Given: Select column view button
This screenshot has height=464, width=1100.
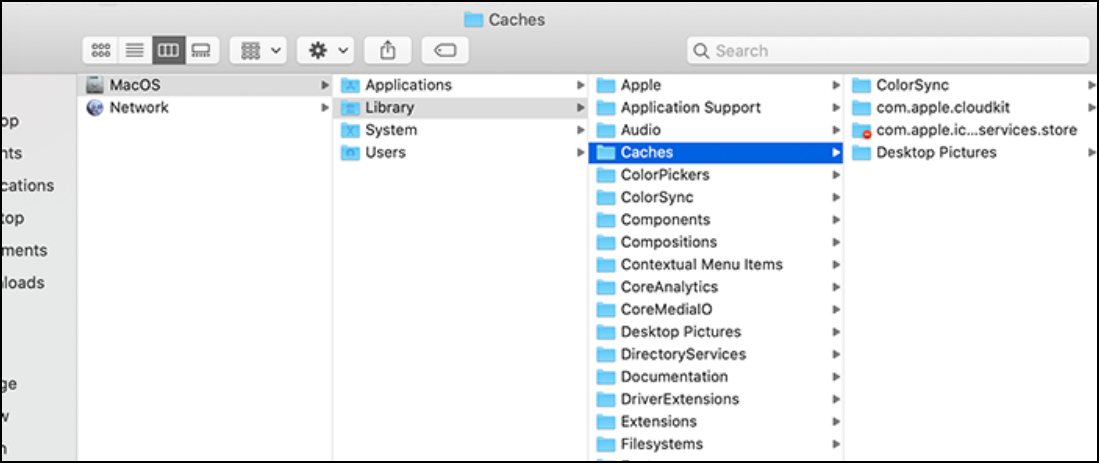Looking at the screenshot, I should coord(168,50).
